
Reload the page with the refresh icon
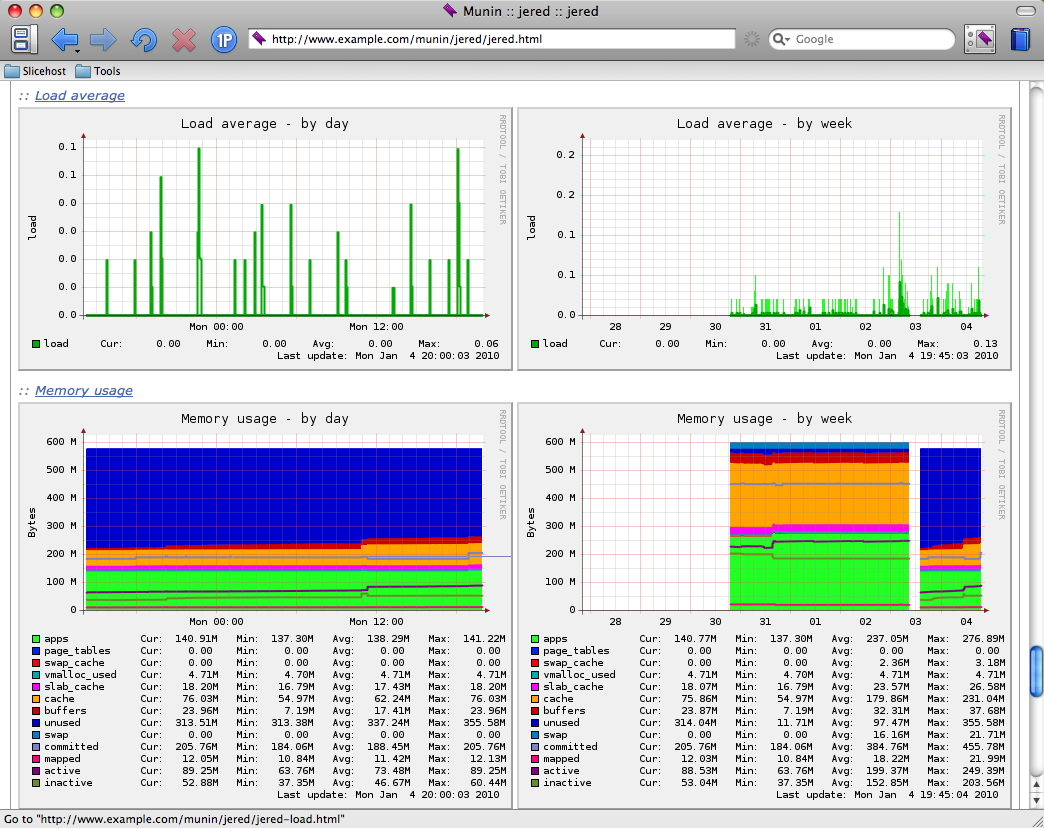click(x=144, y=40)
